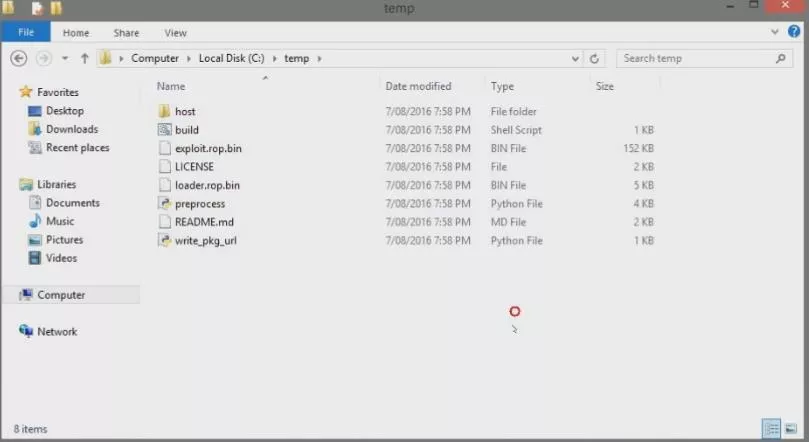Open Downloads in the Favorites sidebar
The image size is (809, 442).
point(71,129)
